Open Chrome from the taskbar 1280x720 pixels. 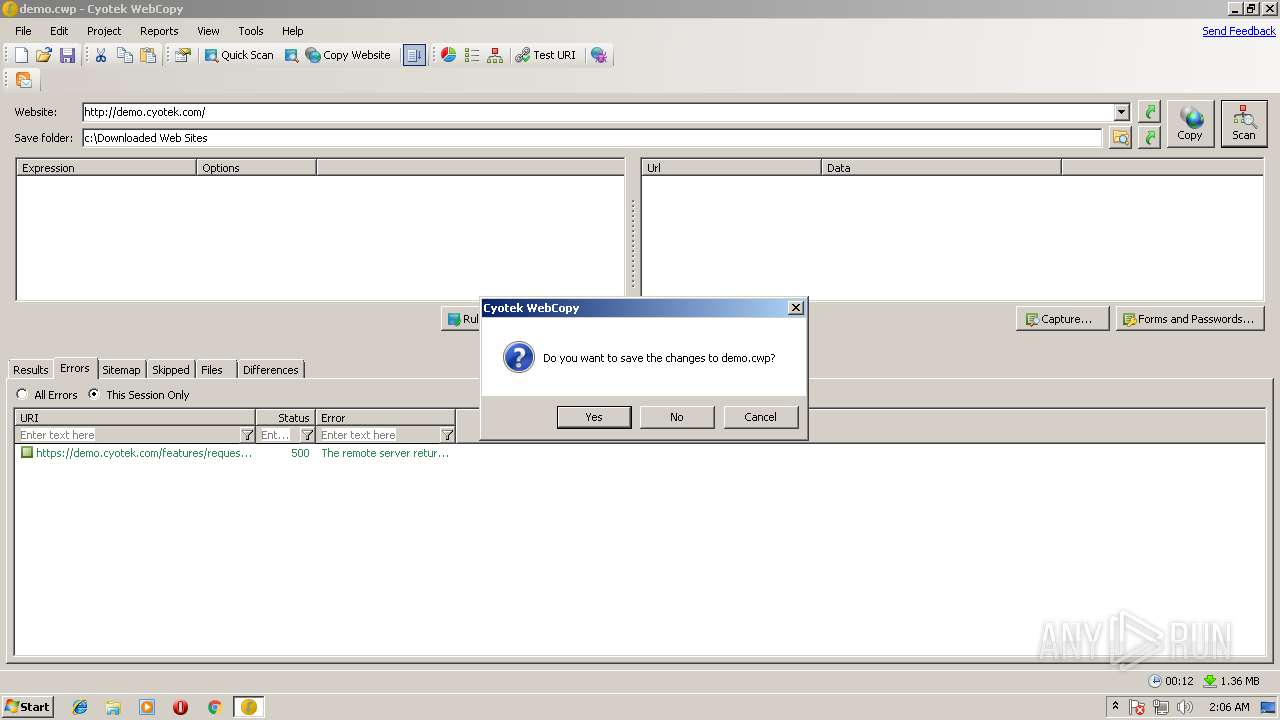click(x=214, y=707)
